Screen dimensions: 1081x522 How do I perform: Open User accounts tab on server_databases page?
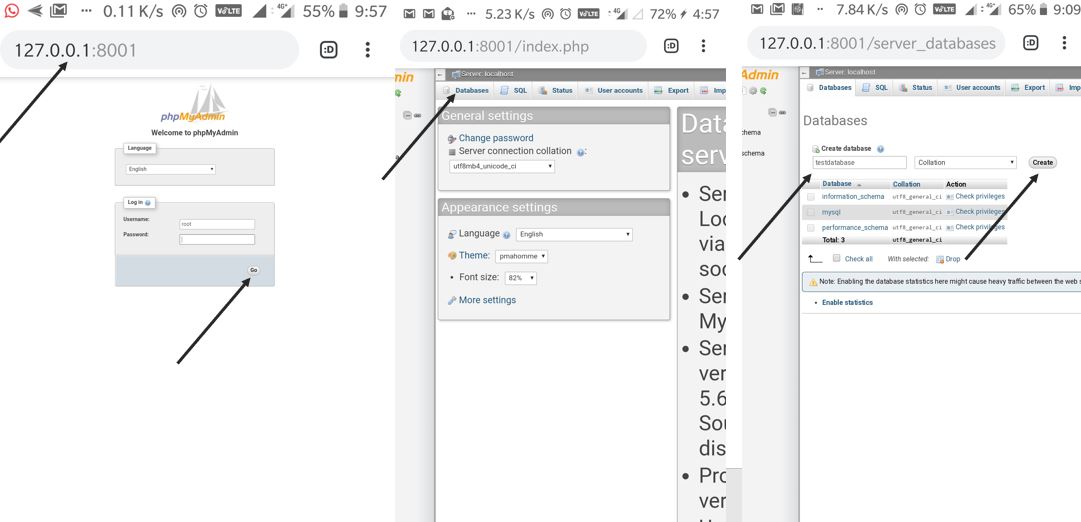(x=972, y=88)
